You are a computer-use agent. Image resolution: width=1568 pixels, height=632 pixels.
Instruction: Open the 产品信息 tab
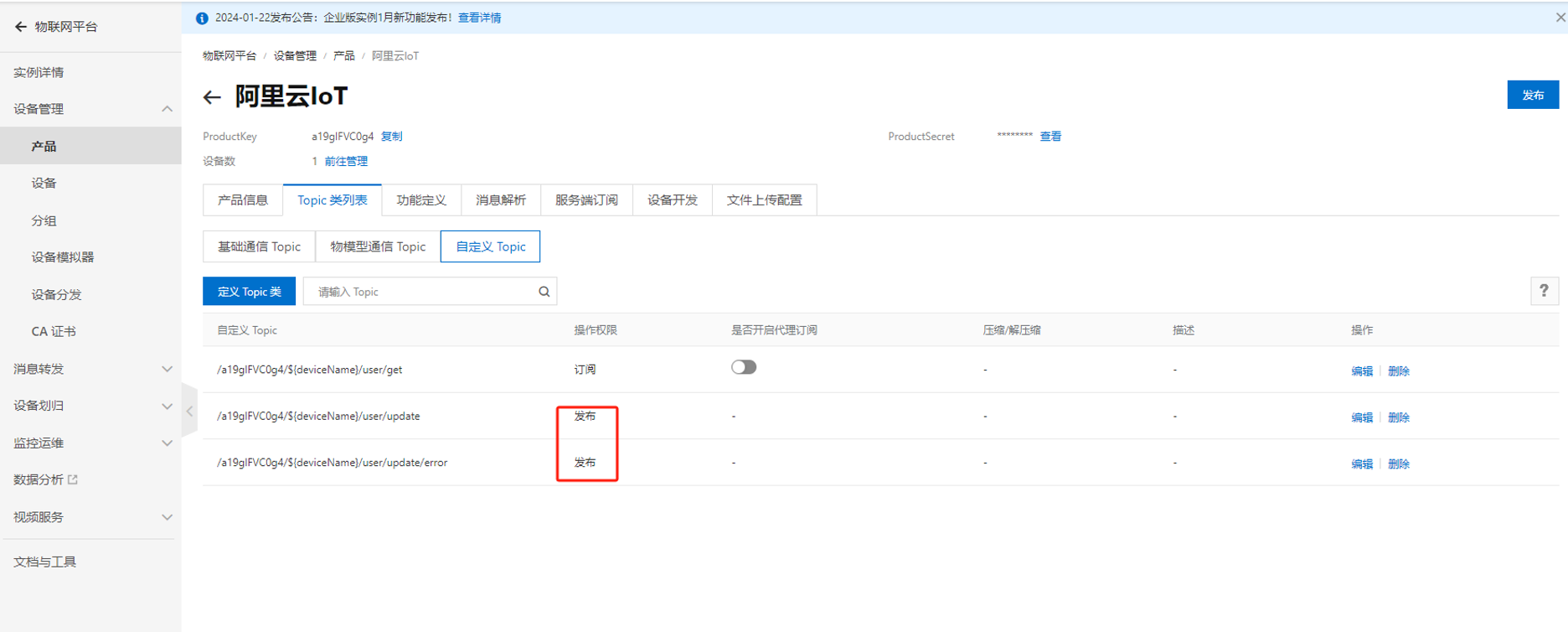click(x=243, y=199)
